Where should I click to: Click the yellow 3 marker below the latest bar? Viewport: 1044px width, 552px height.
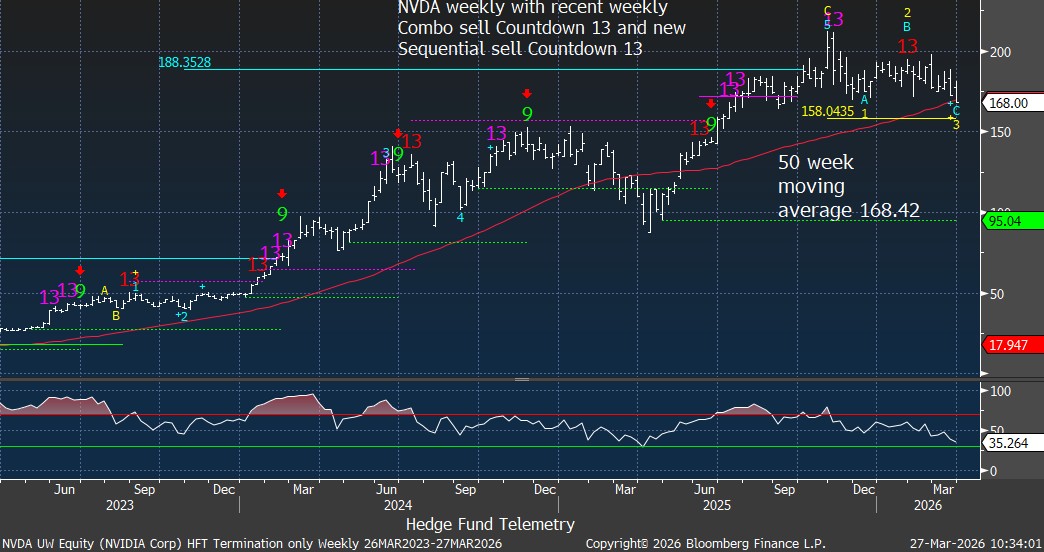(x=955, y=125)
